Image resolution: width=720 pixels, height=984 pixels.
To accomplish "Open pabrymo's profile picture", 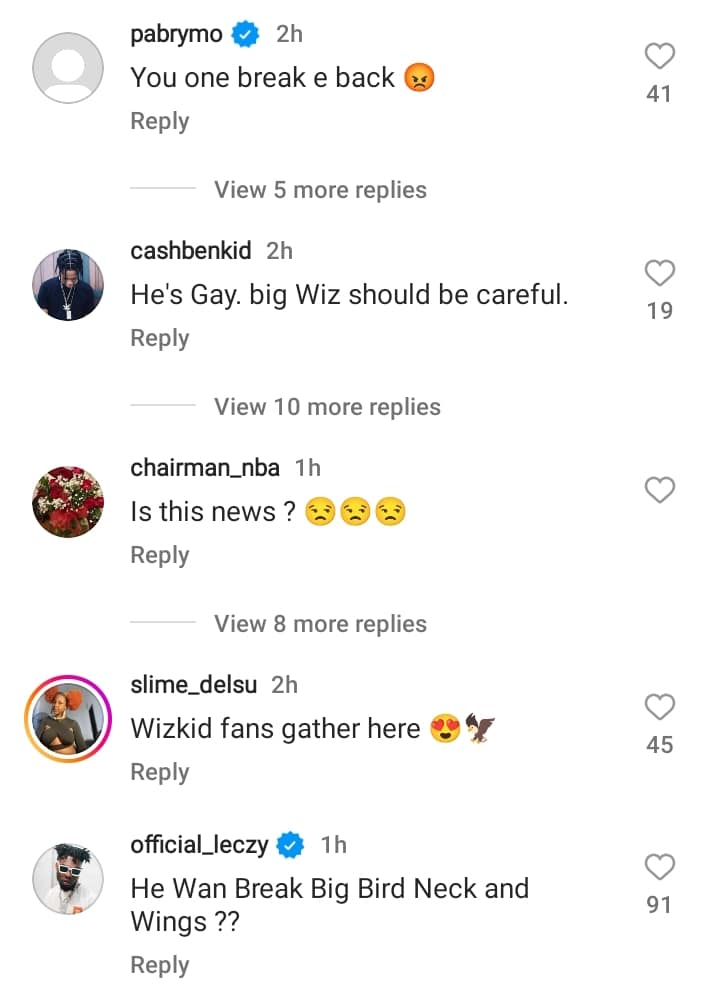I will coord(68,68).
